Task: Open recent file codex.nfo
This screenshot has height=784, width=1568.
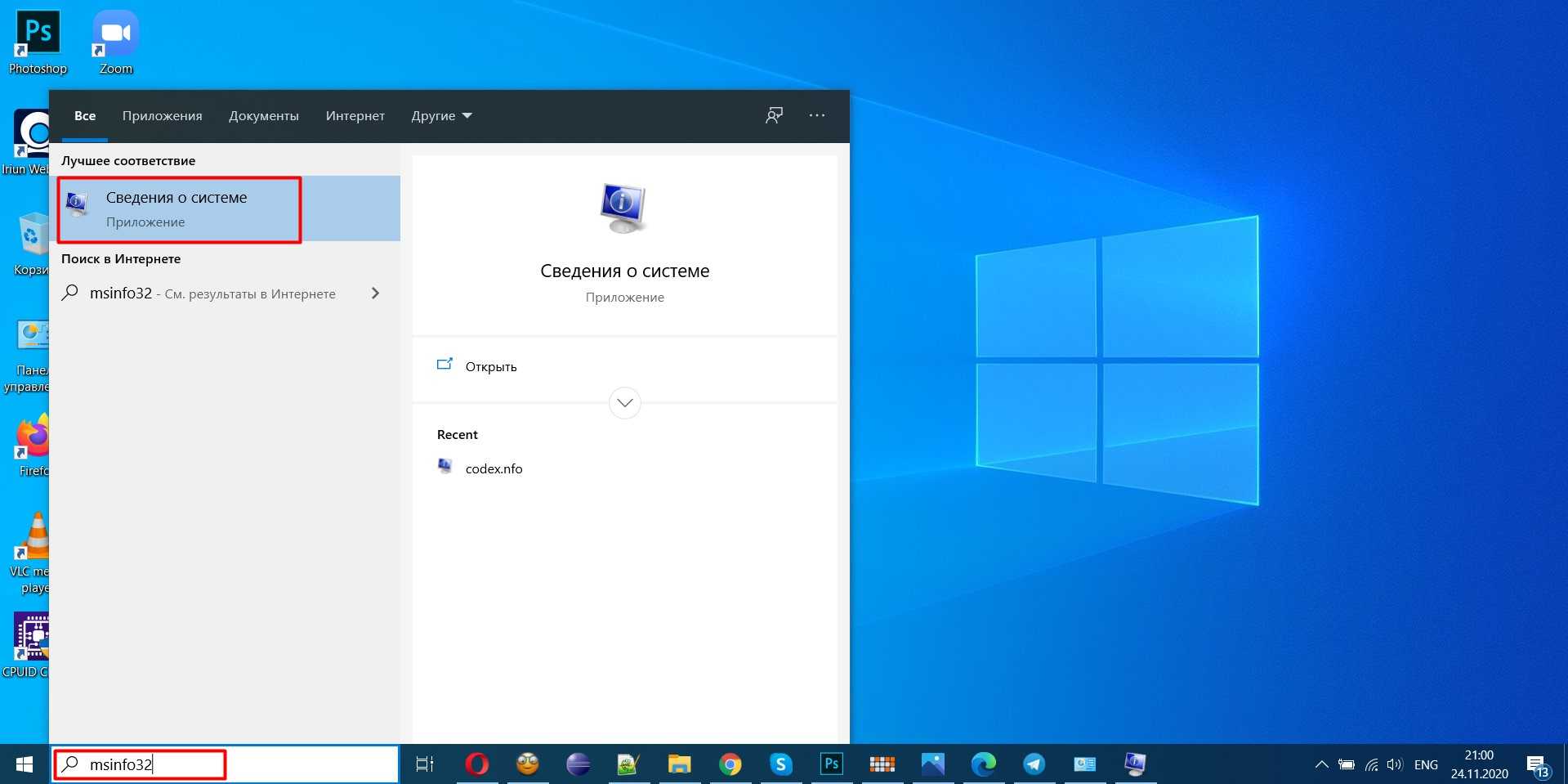Action: [494, 468]
